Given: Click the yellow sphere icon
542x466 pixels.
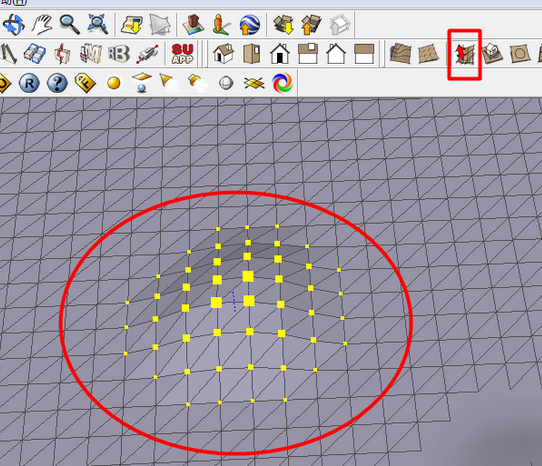Looking at the screenshot, I should 114,83.
